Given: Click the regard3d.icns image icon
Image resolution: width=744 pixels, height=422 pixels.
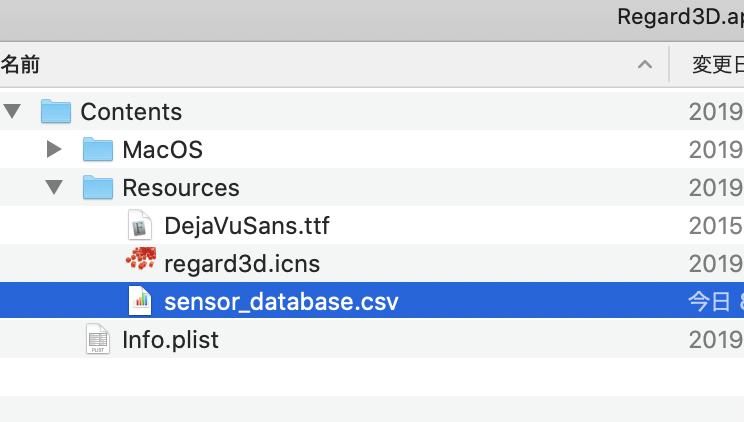Looking at the screenshot, I should pyautogui.click(x=140, y=263).
